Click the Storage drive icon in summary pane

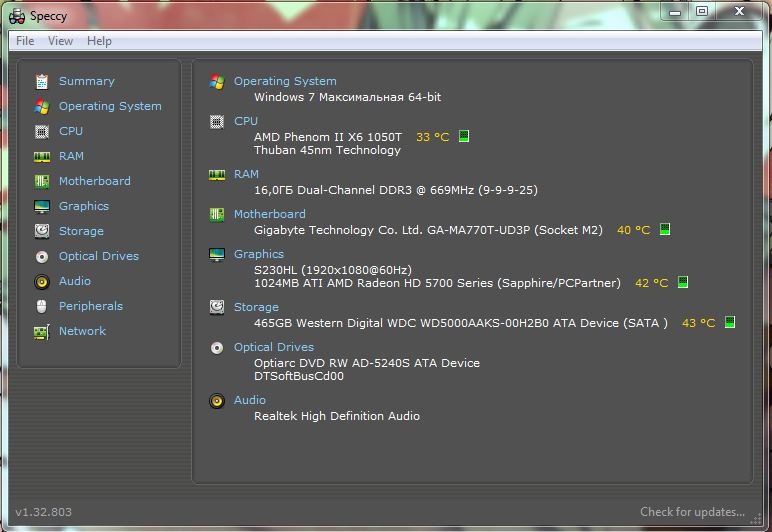point(217,308)
